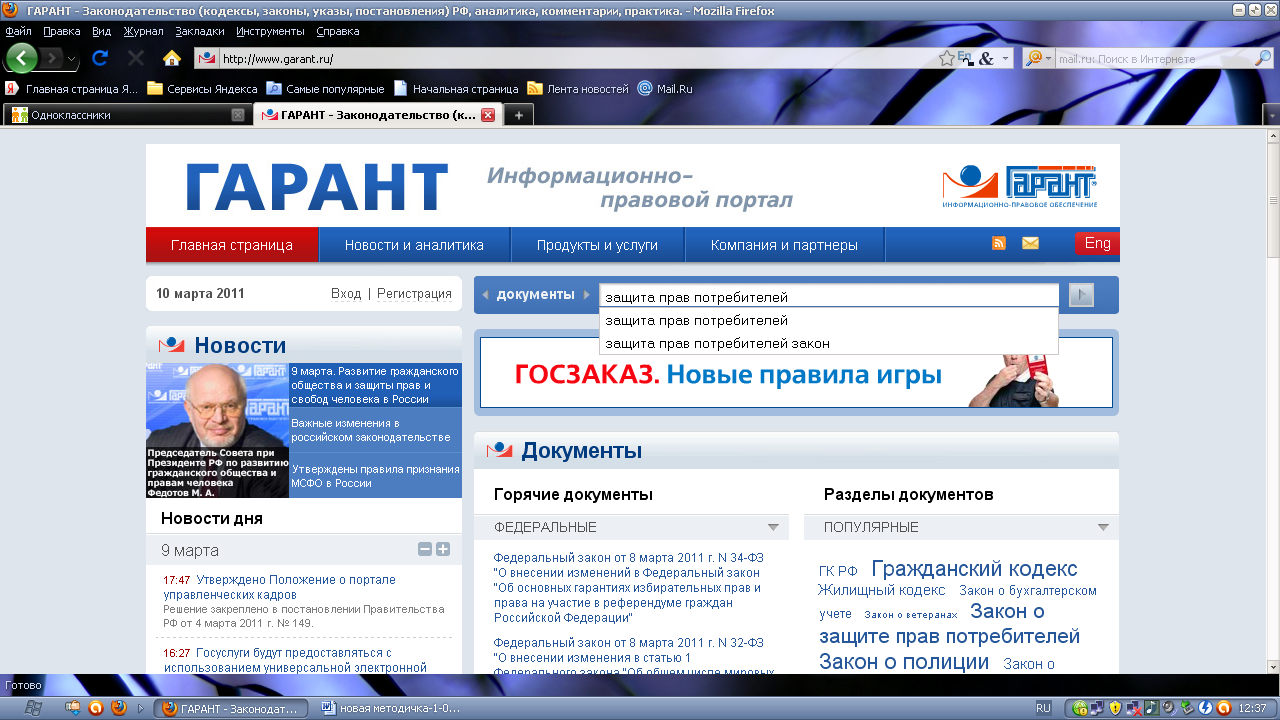Switch site language with Eng button
The image size is (1280, 720).
click(1097, 243)
